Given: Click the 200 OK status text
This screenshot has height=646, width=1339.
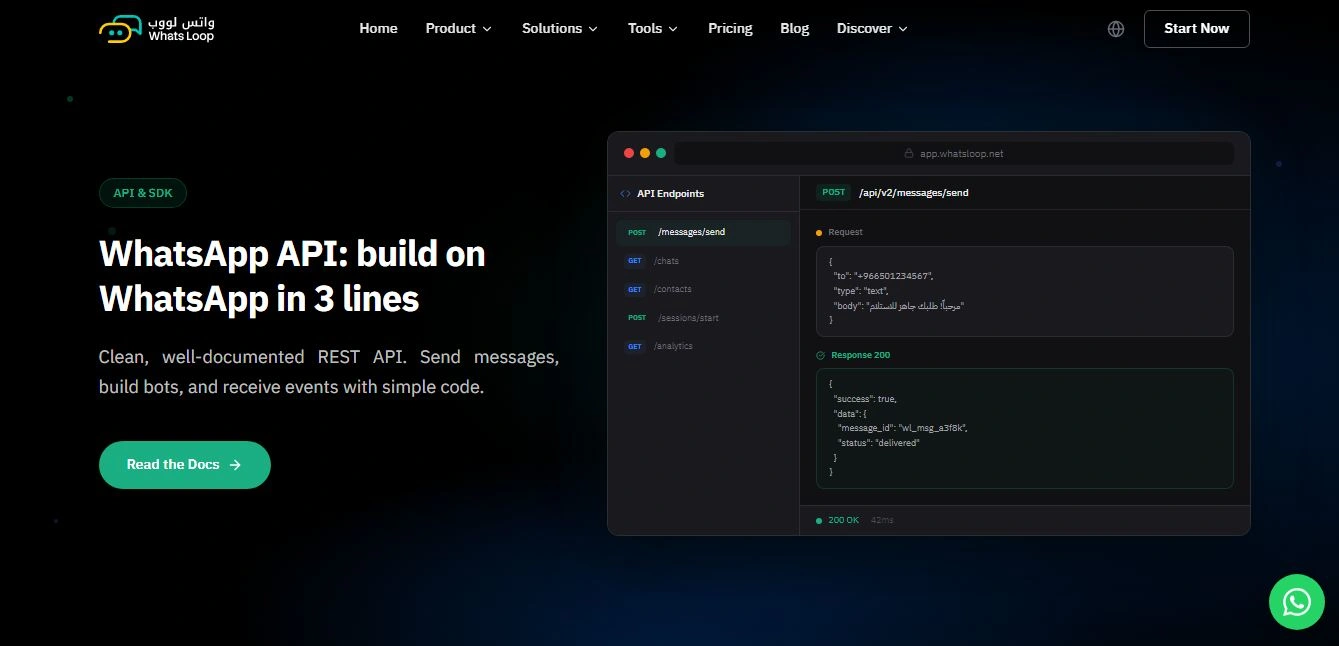Looking at the screenshot, I should (x=843, y=521).
